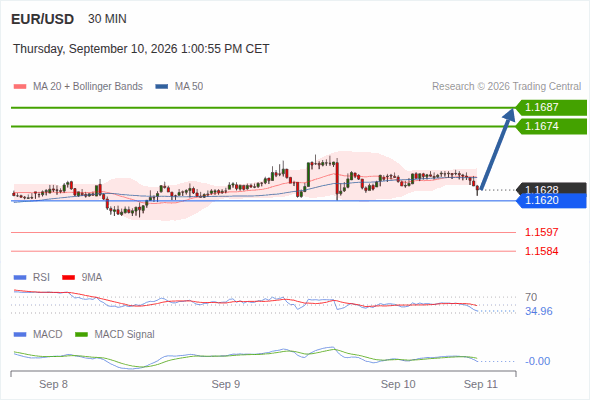590x400 pixels.
Task: Click the 1.1597 red support level
Action: (x=541, y=232)
